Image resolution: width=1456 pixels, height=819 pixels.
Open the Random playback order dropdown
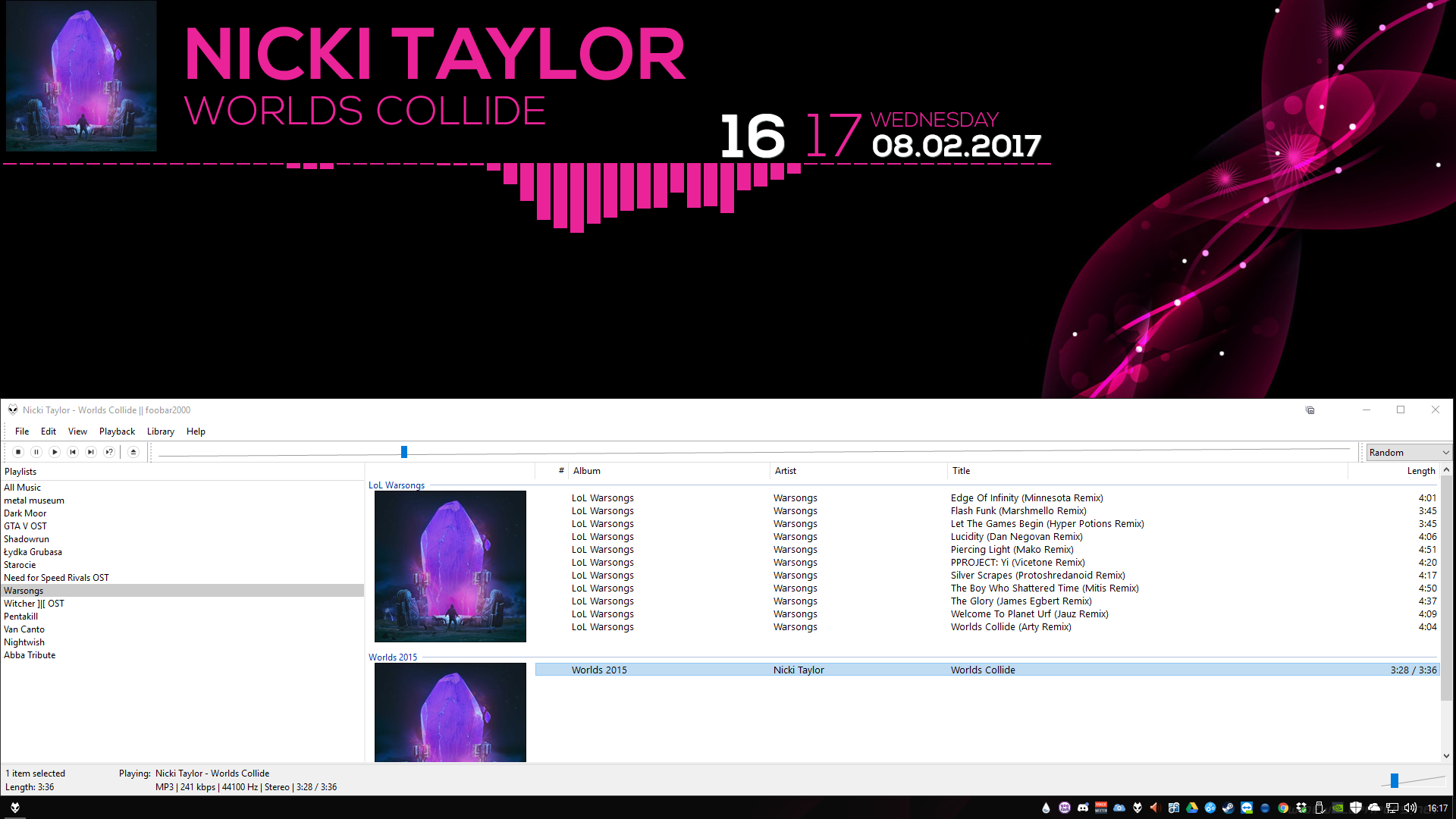pyautogui.click(x=1408, y=453)
